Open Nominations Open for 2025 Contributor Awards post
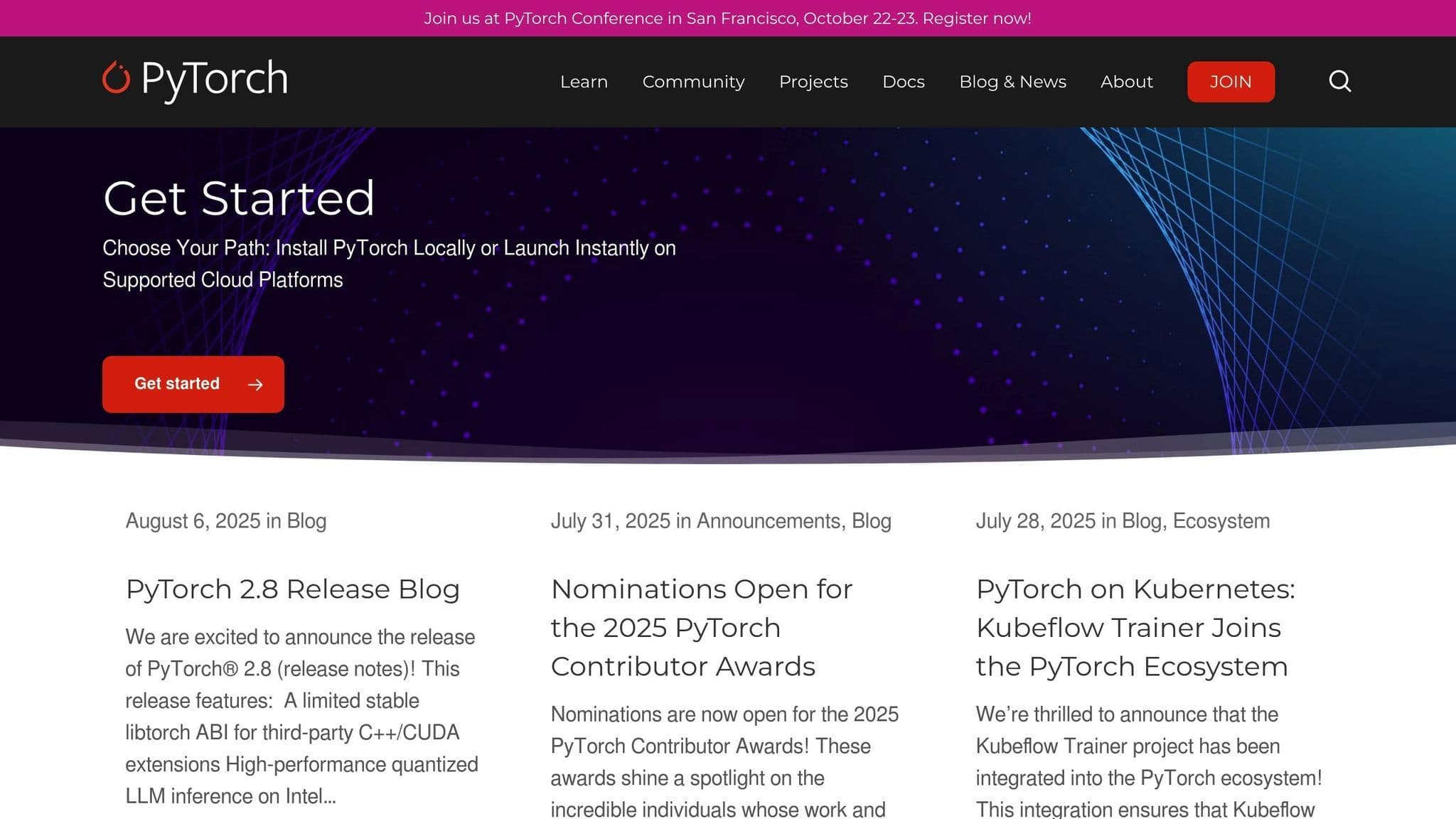This screenshot has height=819, width=1456. [701, 628]
